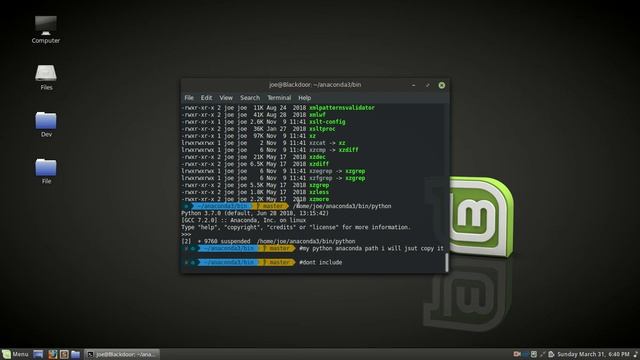Open the calendar clock showing Sunday March 31
The height and width of the screenshot is (360, 640).
[x=593, y=354]
